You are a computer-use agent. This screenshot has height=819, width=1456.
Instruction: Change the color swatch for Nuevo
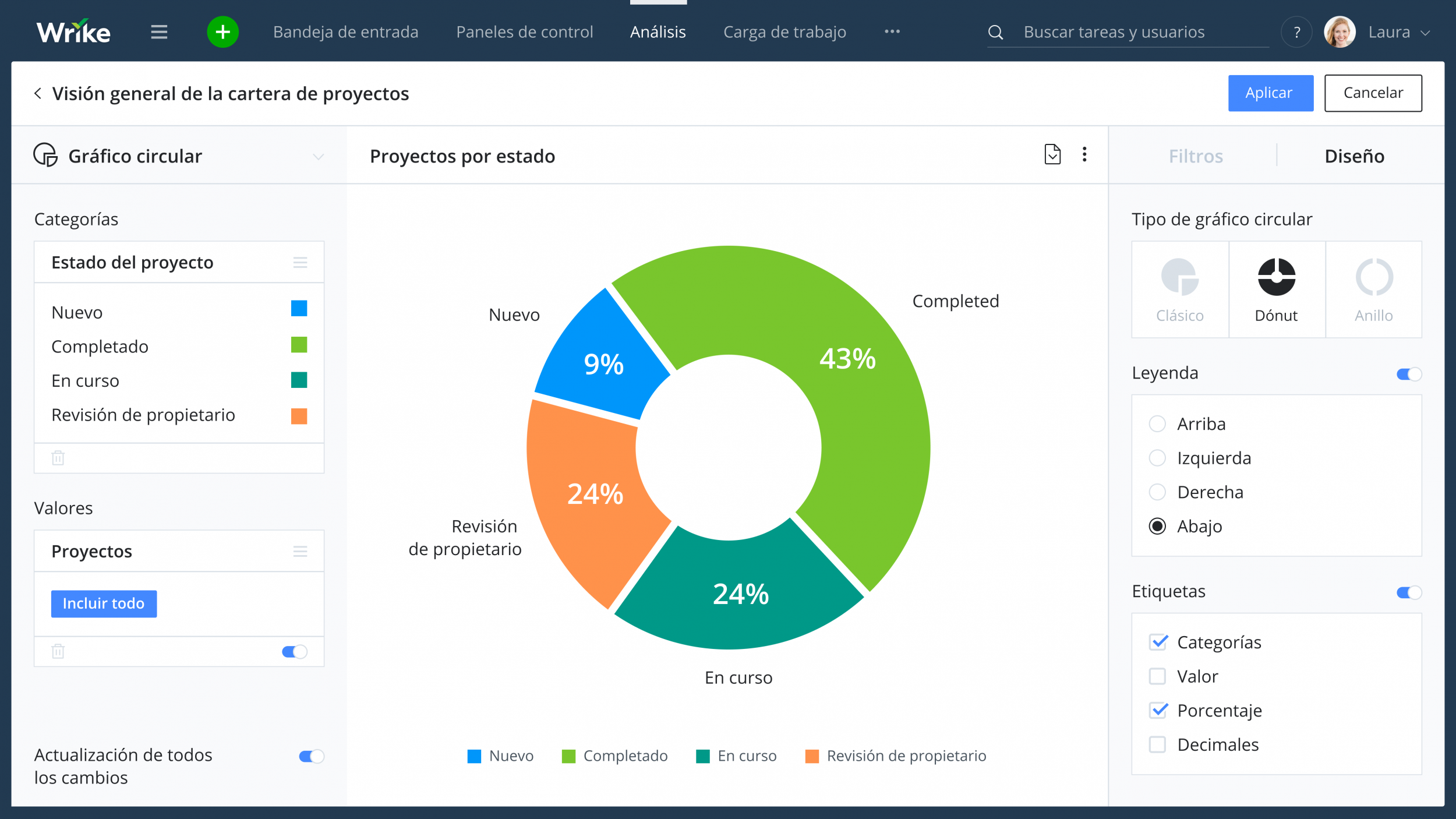299,309
